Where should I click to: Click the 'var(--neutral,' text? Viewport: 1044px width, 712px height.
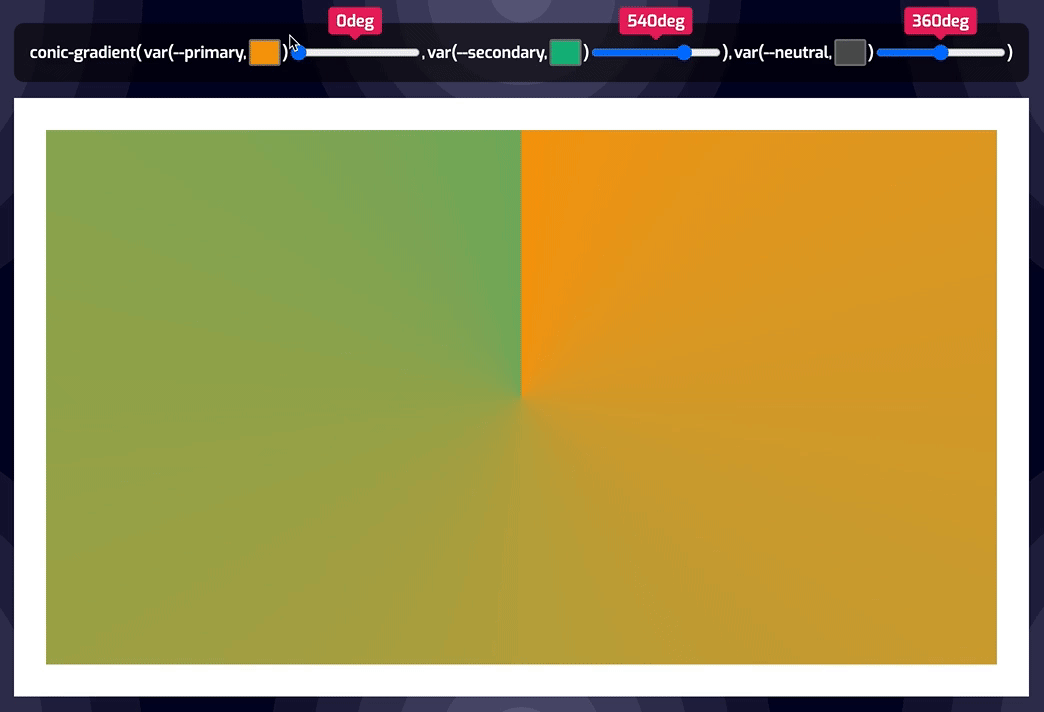[783, 53]
